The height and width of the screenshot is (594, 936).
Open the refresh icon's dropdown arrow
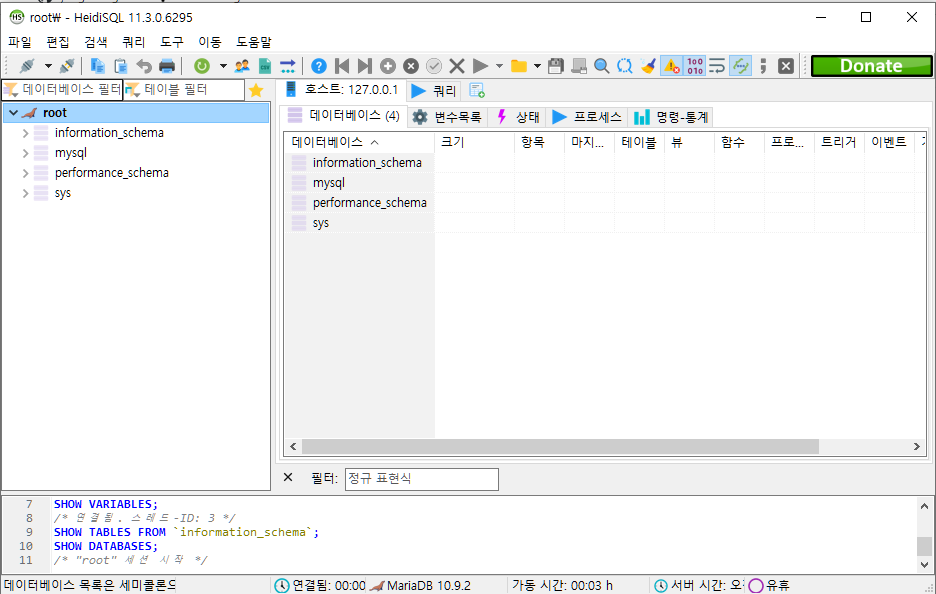(x=223, y=66)
